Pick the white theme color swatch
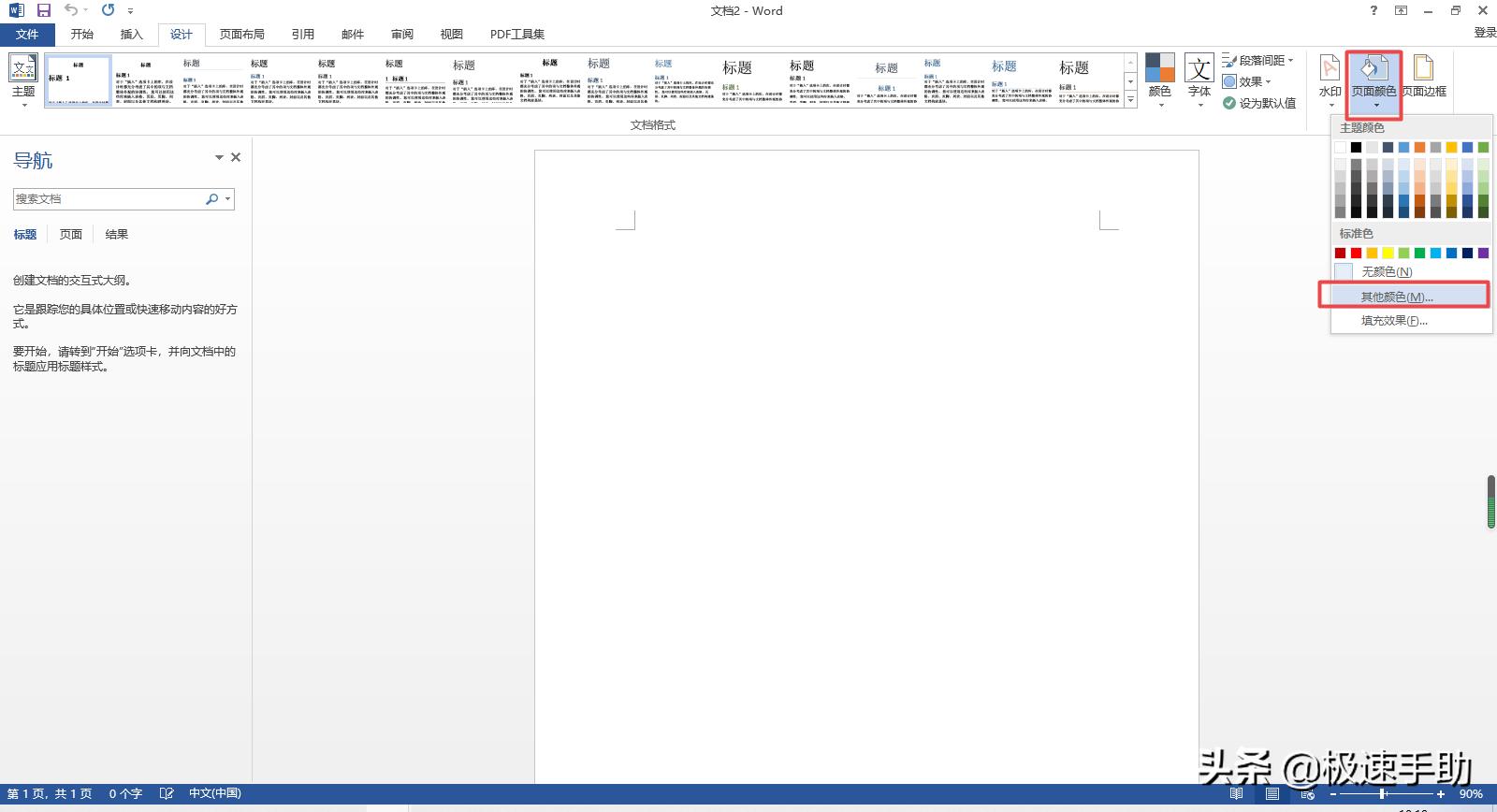 [1340, 147]
